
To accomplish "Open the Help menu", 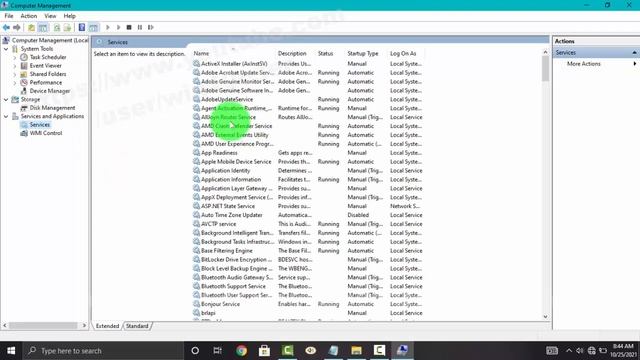I will [69, 16].
